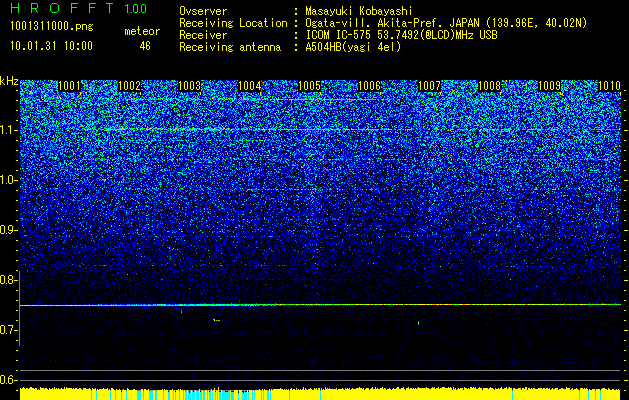
Task: Click the file name 1001311000.png
Action: coord(51,26)
